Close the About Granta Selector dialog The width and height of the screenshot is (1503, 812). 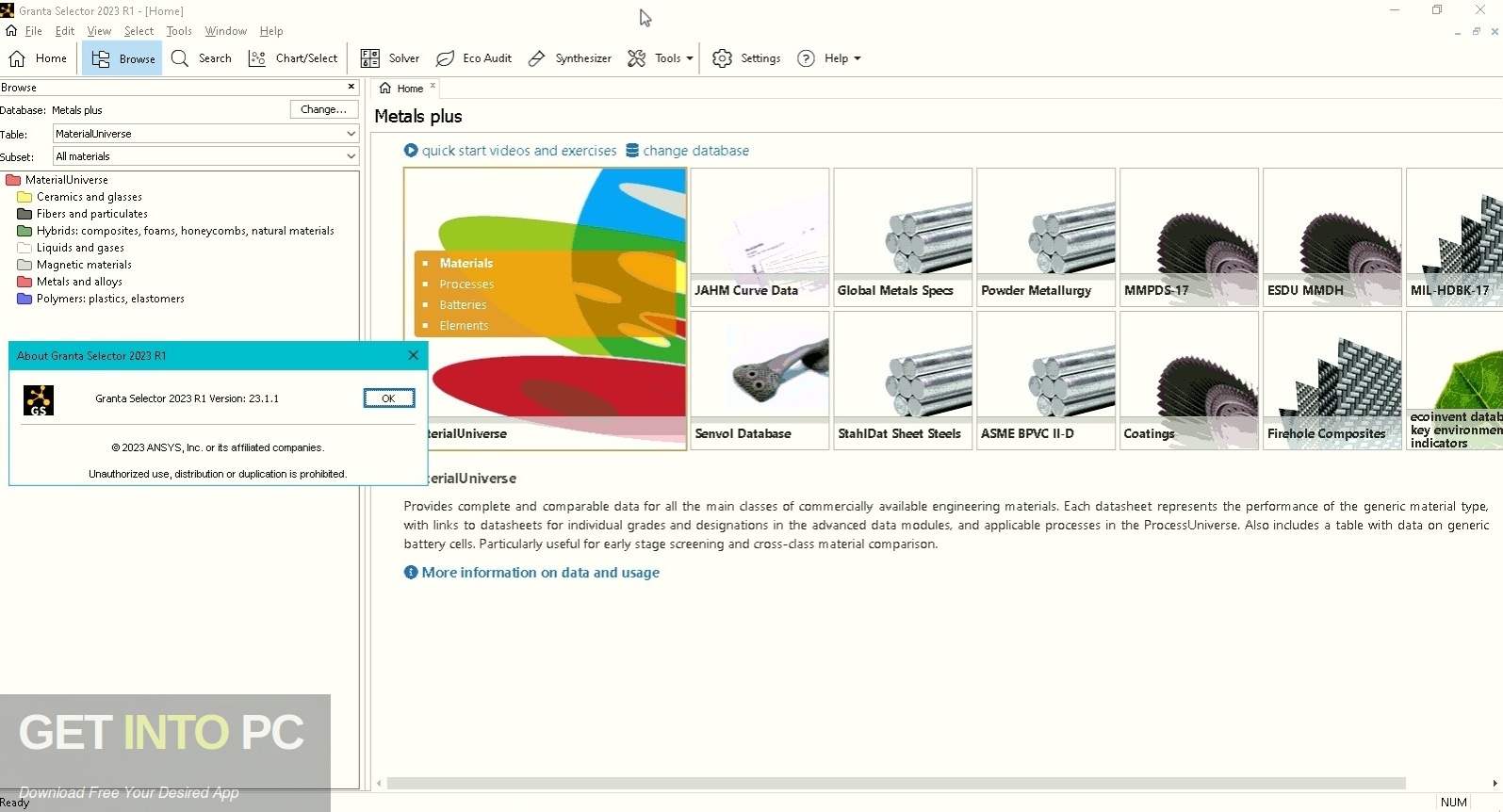tap(413, 355)
